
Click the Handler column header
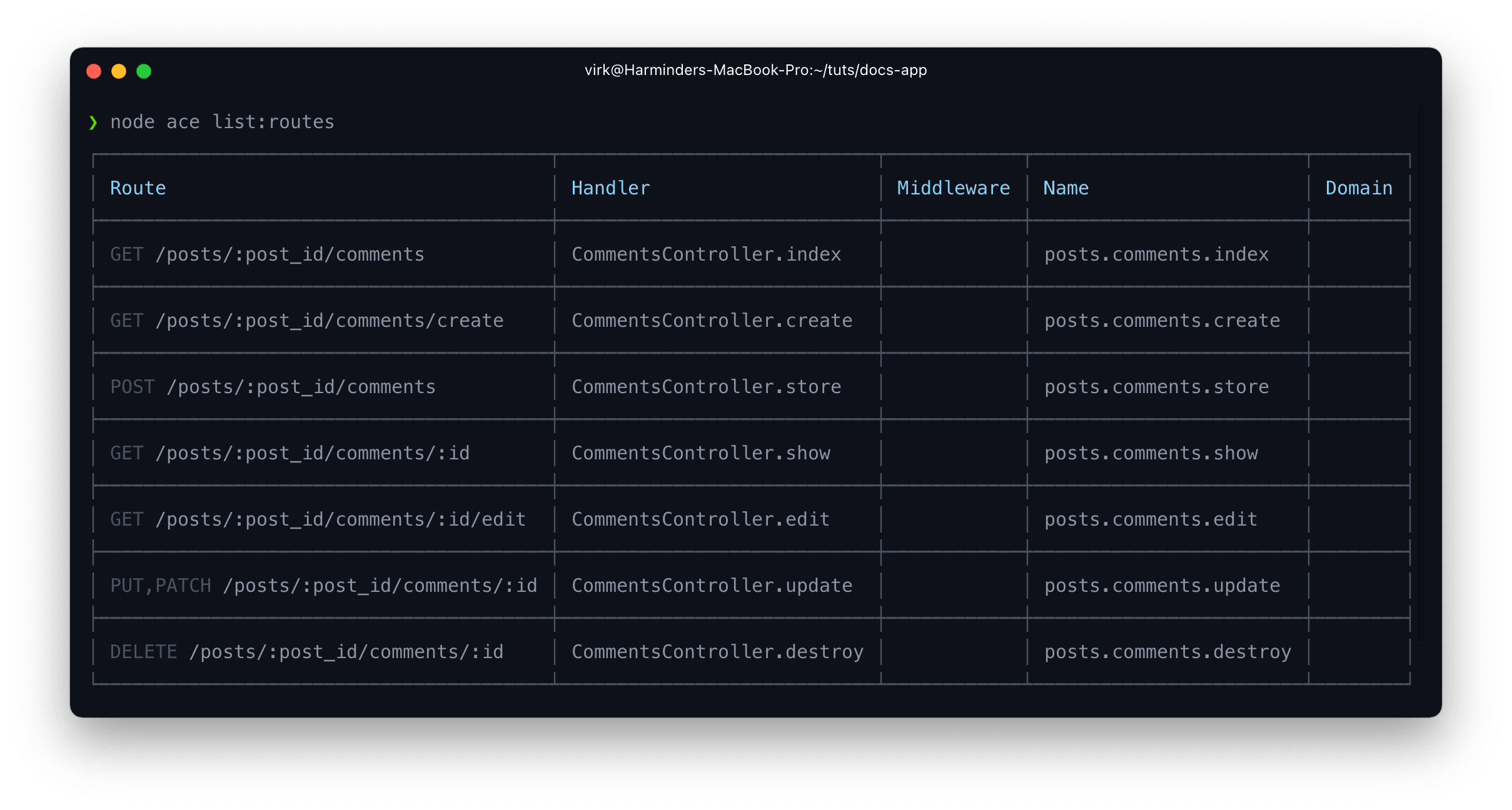tap(610, 188)
